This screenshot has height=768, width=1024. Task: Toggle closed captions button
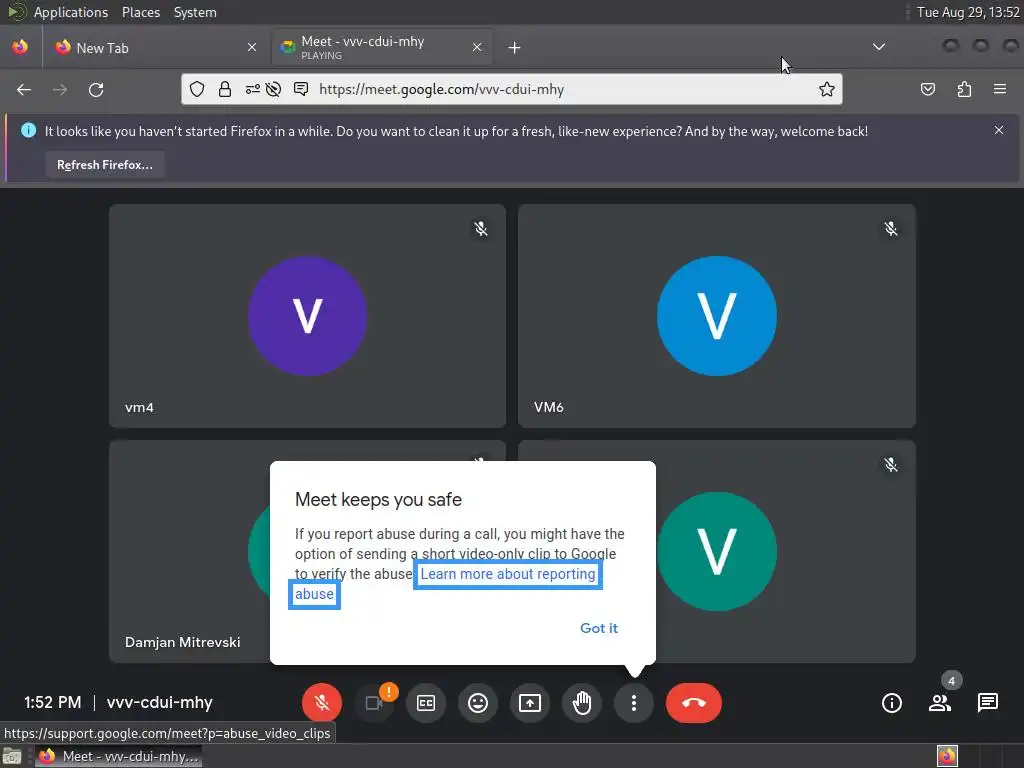[x=426, y=703]
